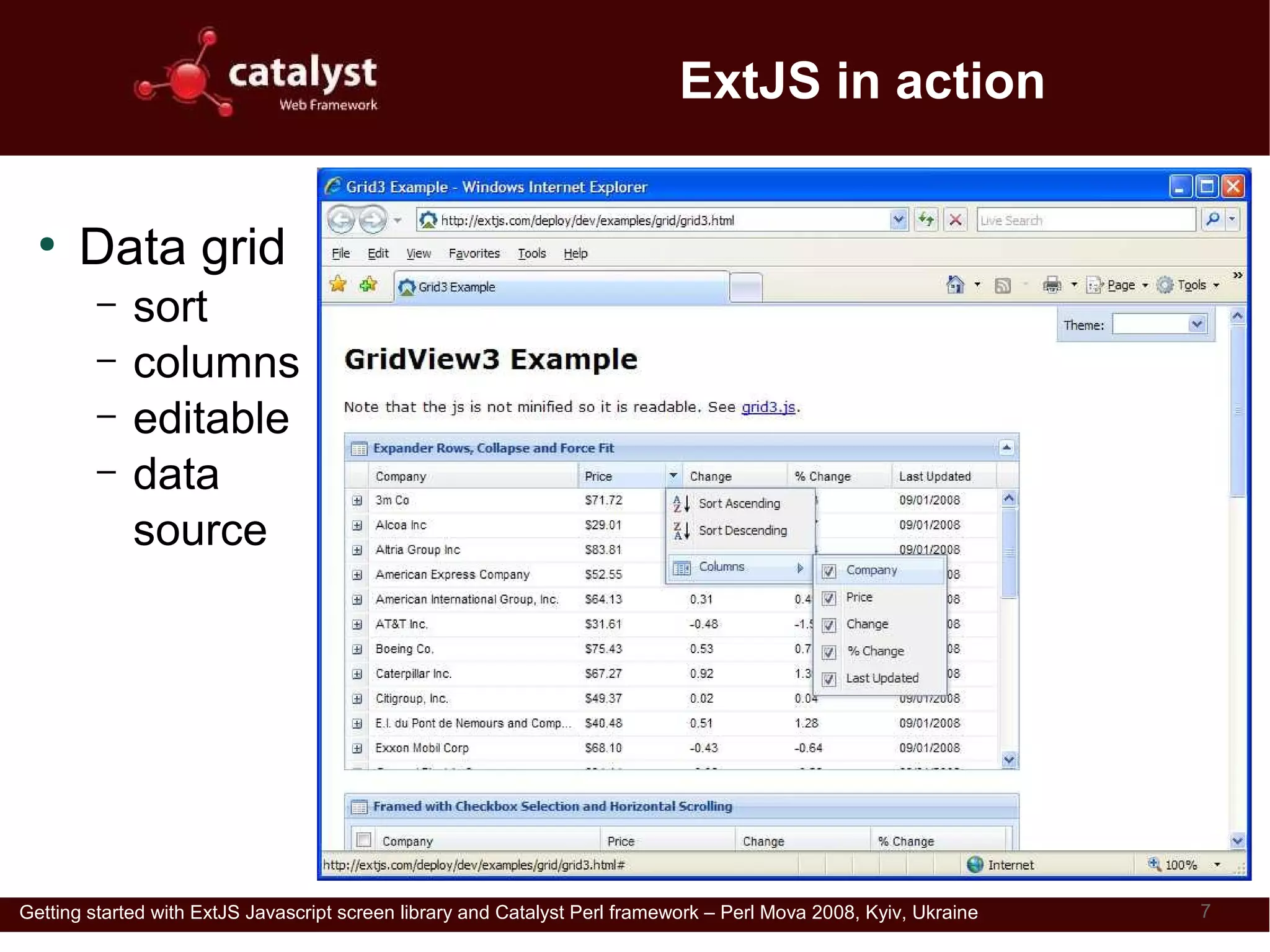
Task: Click the Add to Favorites icon
Action: point(368,285)
